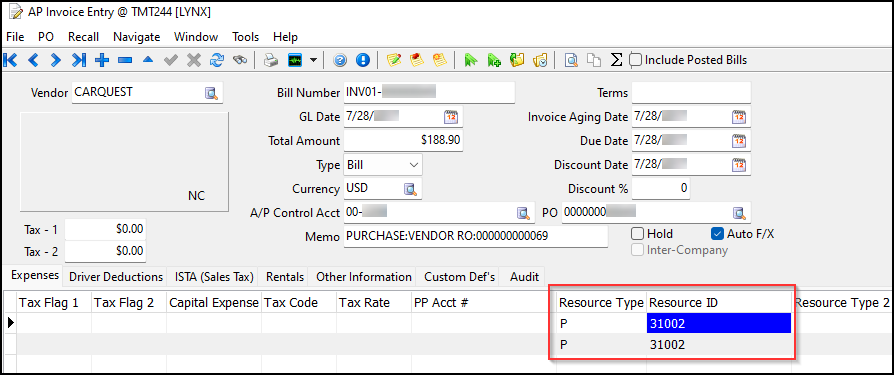Open the Due Date calendar picker
This screenshot has width=894, height=375.
(739, 141)
